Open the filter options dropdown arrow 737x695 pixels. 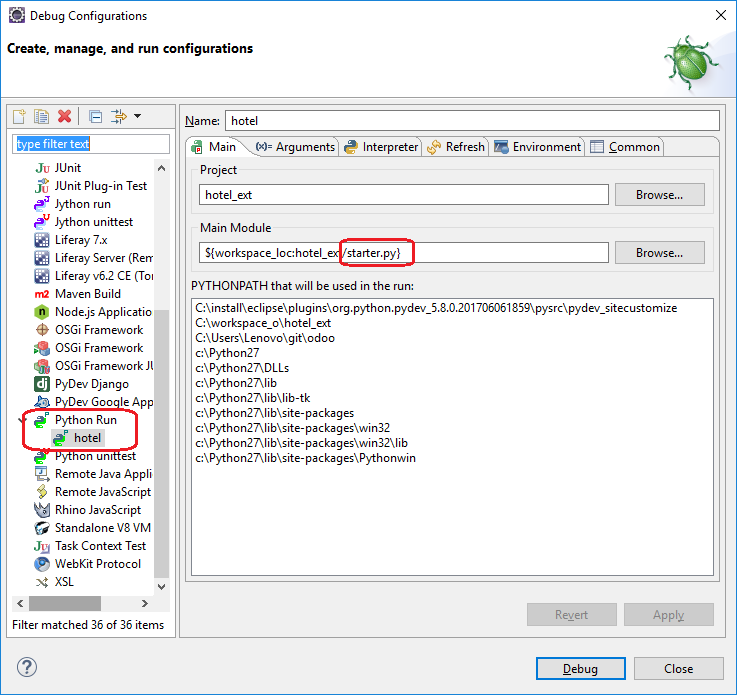tap(138, 117)
